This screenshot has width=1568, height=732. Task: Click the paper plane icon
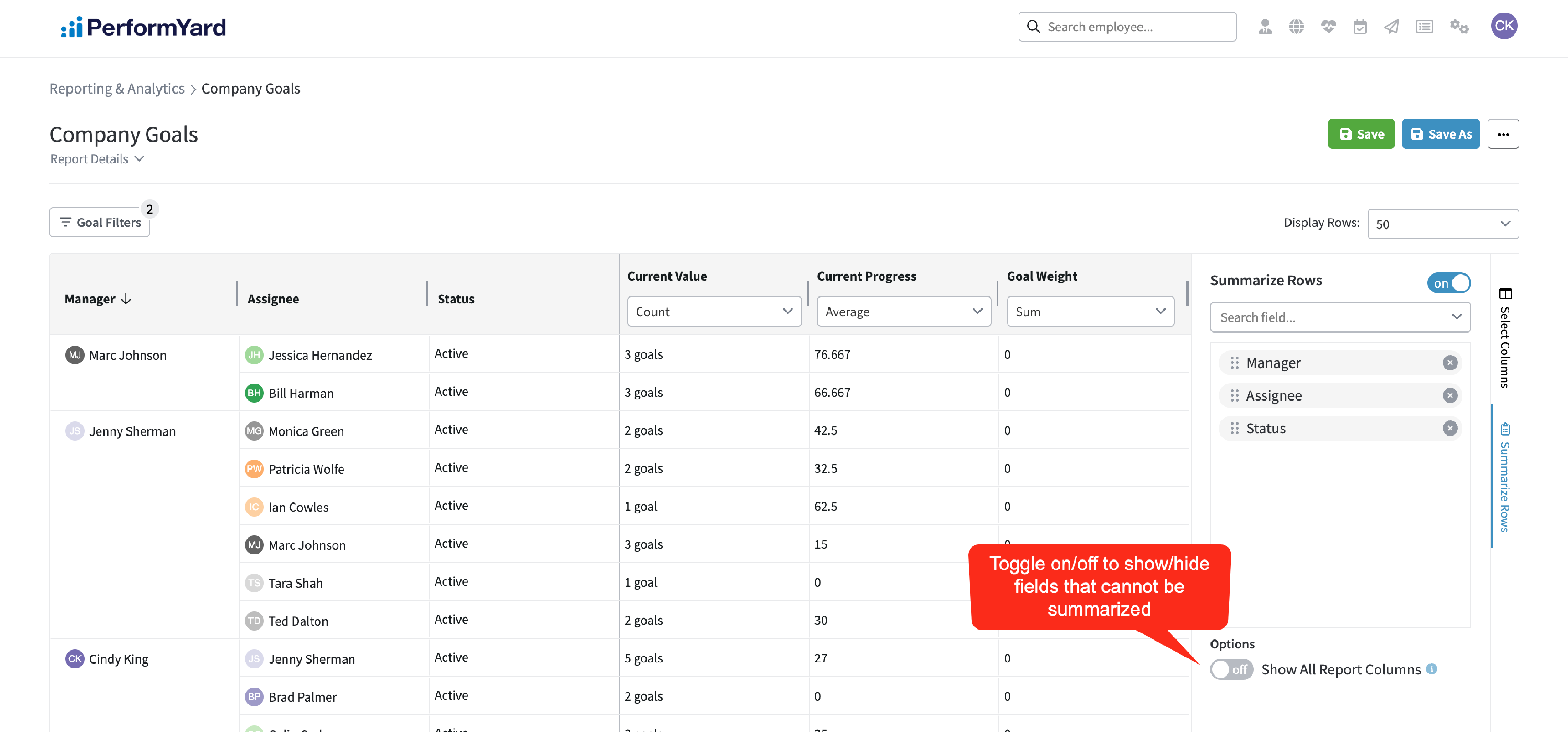click(1391, 27)
